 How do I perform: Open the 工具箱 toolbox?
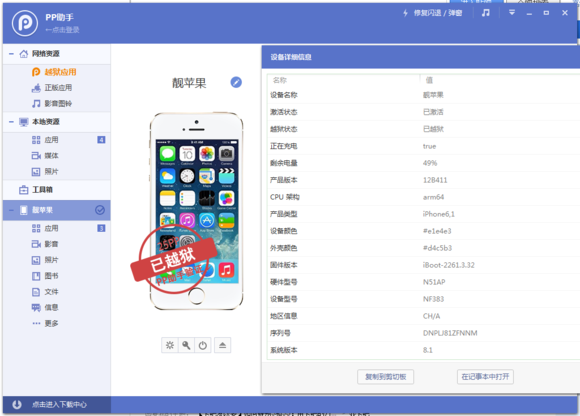(x=57, y=190)
